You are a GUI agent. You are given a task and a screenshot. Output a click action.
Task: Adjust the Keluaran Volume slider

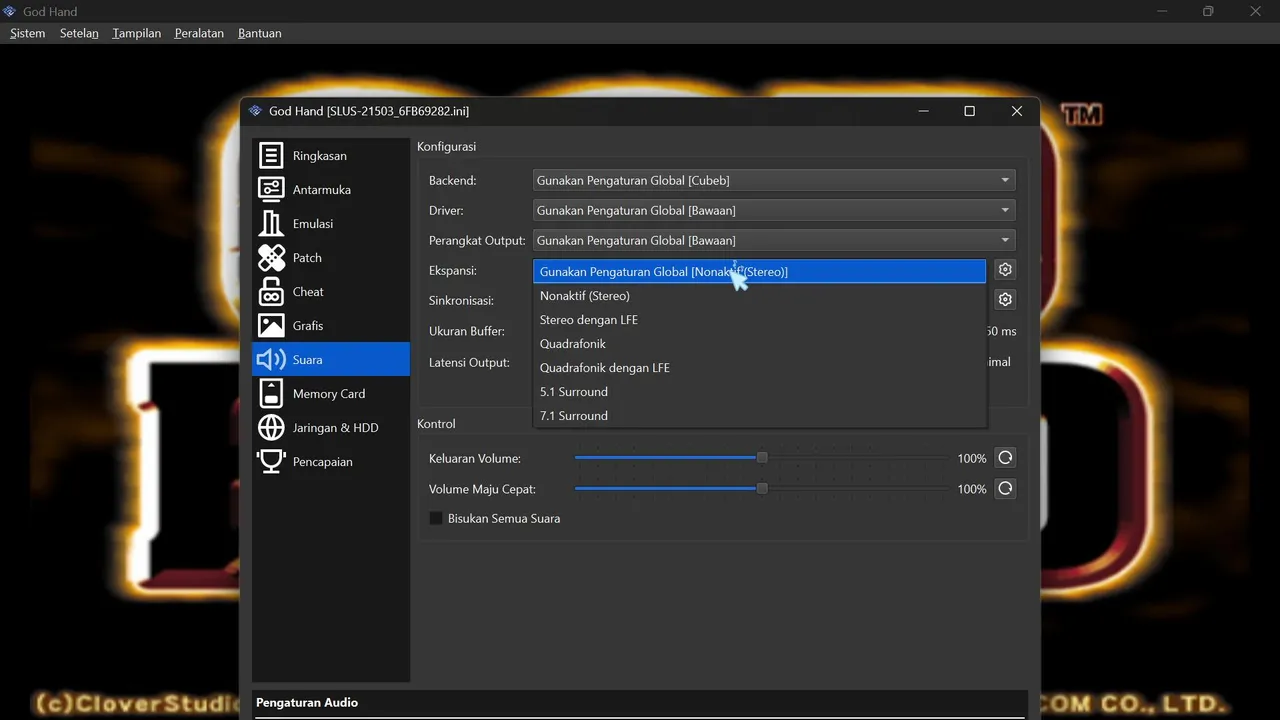(762, 458)
